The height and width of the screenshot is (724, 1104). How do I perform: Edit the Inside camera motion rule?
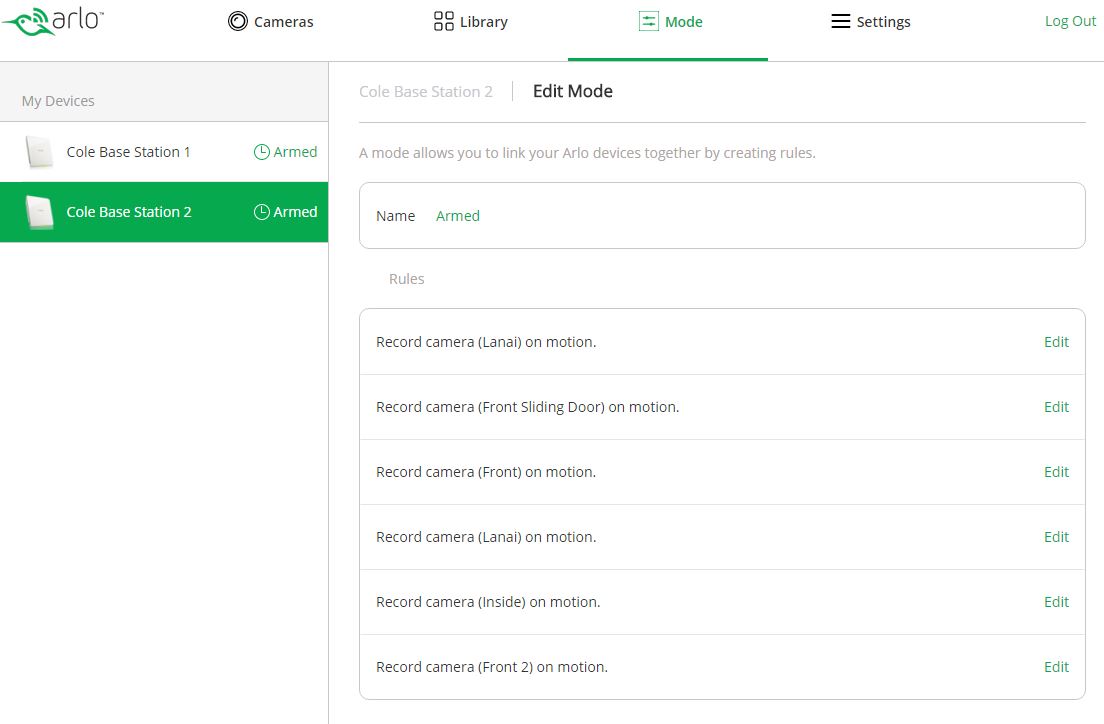point(1056,602)
